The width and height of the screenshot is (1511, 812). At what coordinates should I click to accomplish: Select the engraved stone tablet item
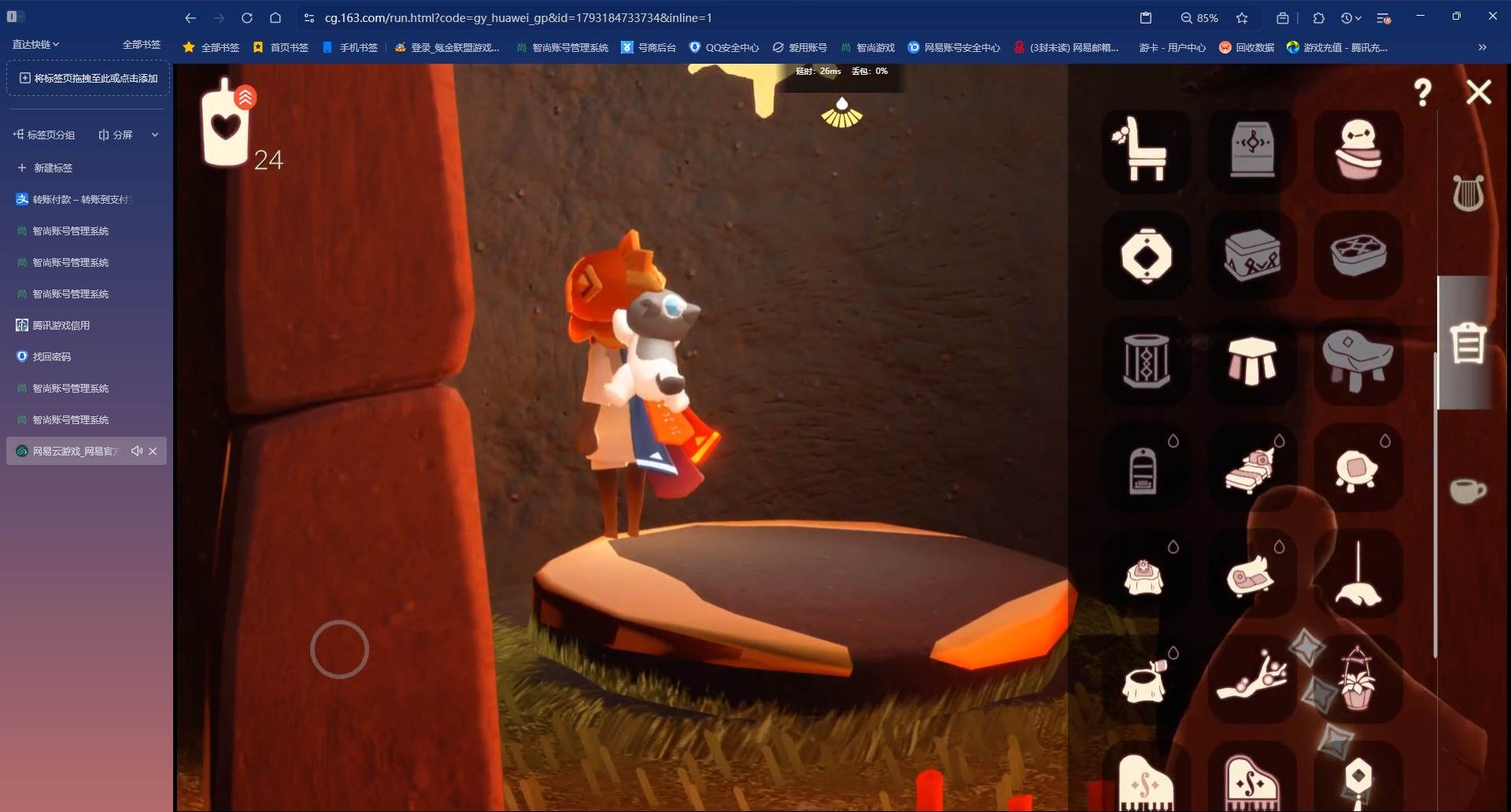[1252, 149]
